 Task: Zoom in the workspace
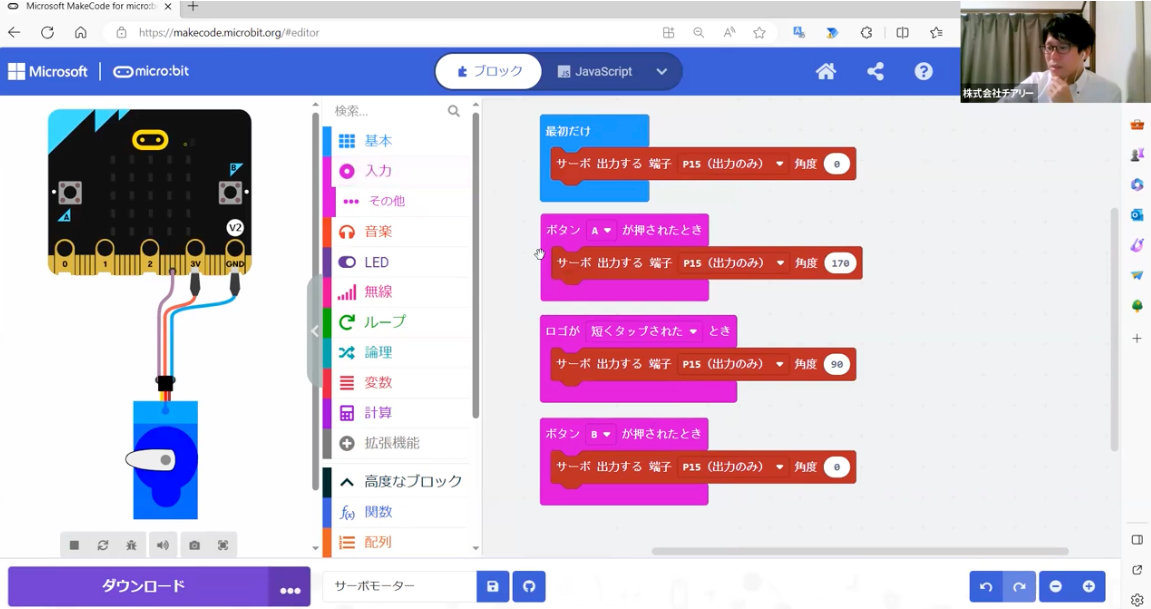click(x=1089, y=586)
